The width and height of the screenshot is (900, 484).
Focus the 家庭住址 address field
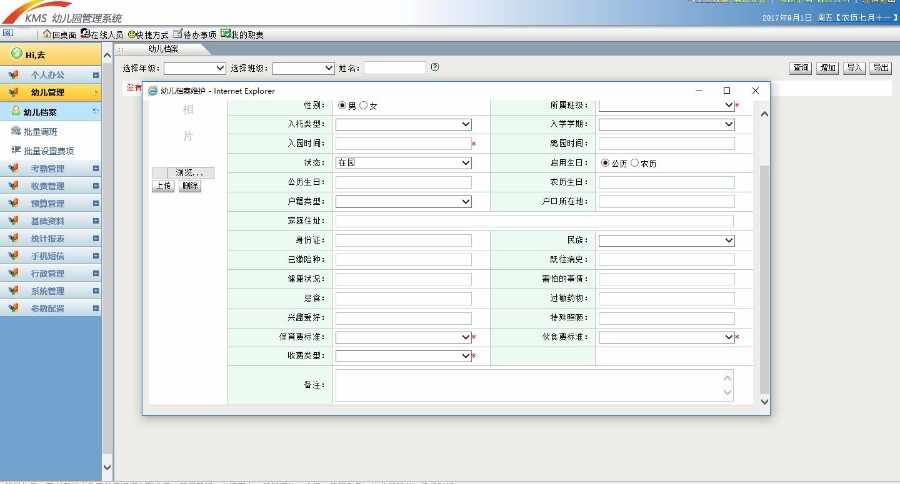point(534,221)
